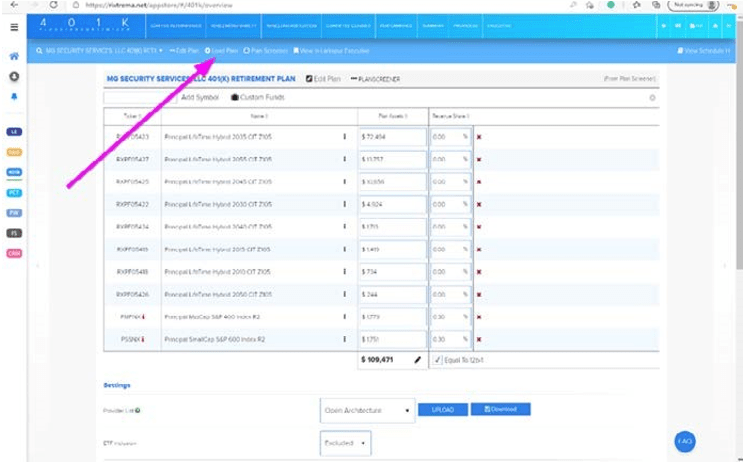Click the blue FAQ circle button
The height and width of the screenshot is (471, 747).
[684, 441]
